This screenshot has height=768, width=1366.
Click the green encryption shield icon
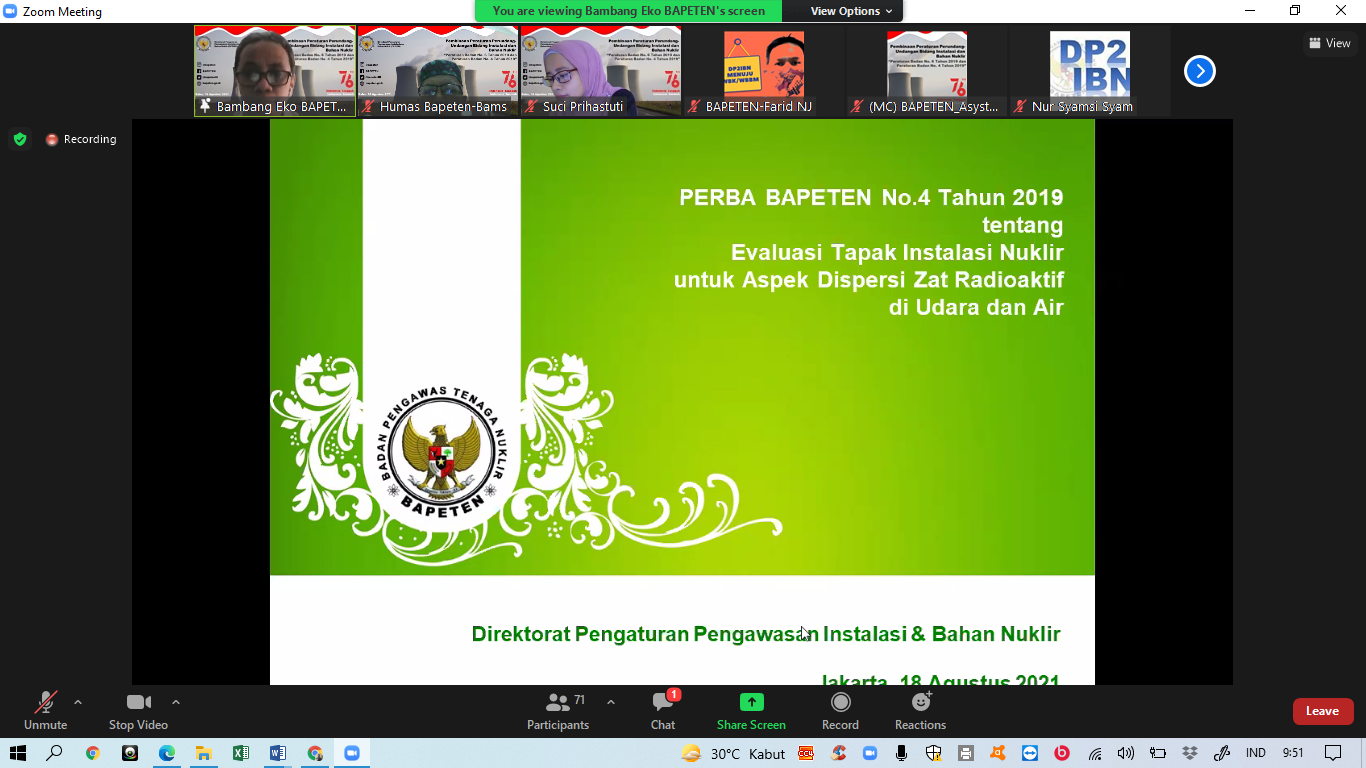coord(20,139)
